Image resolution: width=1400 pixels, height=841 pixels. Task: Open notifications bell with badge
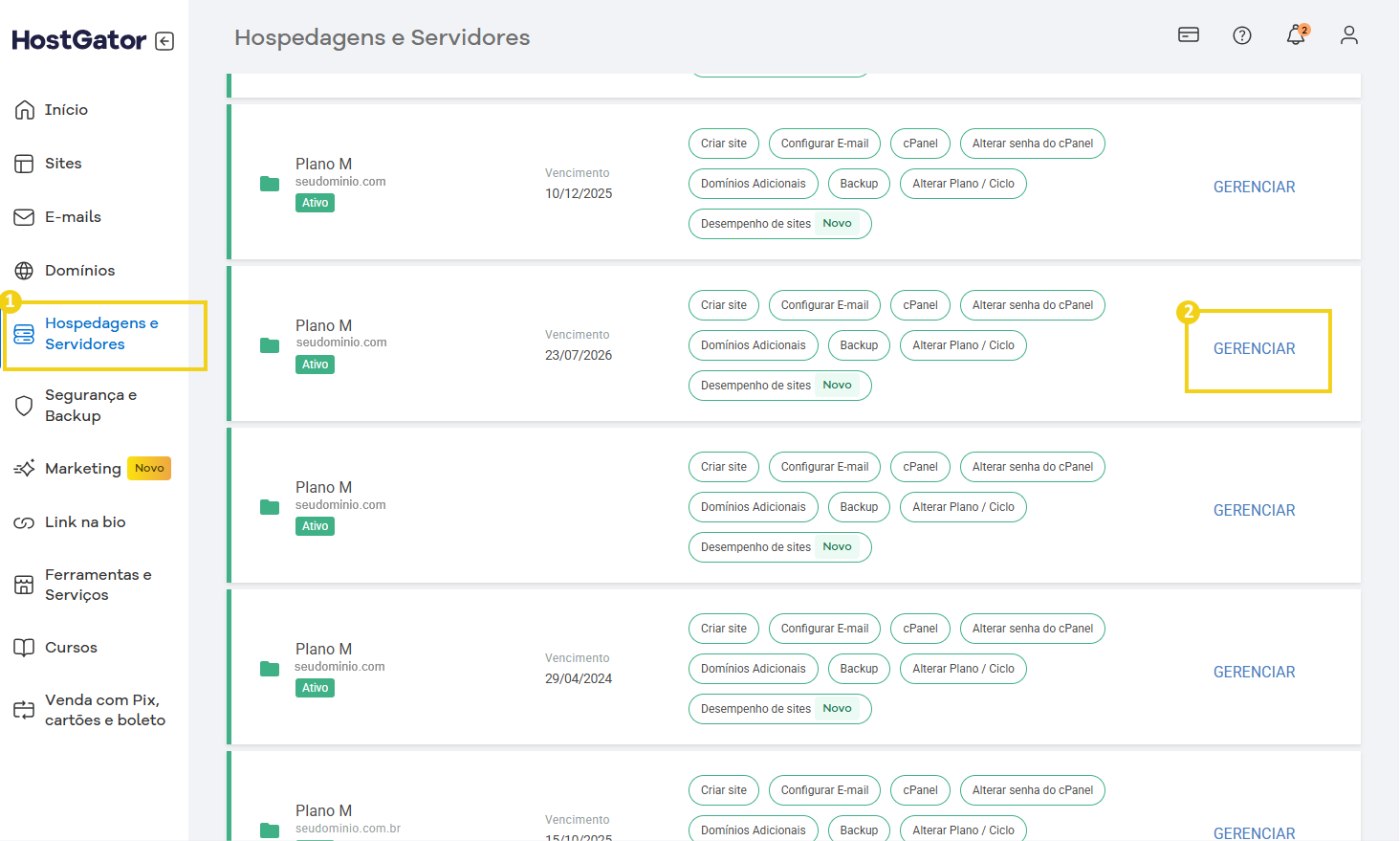(1295, 35)
